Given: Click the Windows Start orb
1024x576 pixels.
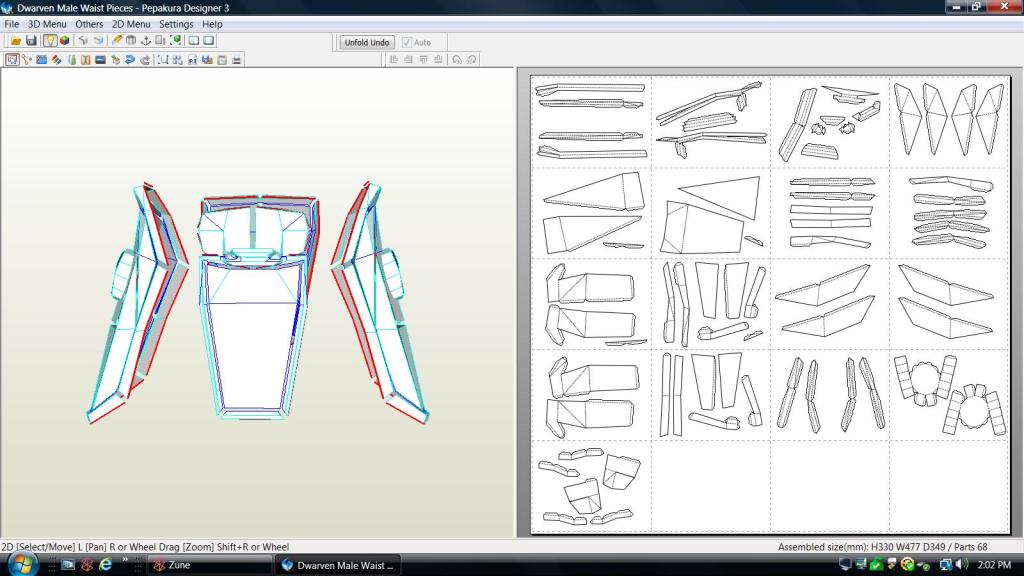Looking at the screenshot, I should (22, 563).
